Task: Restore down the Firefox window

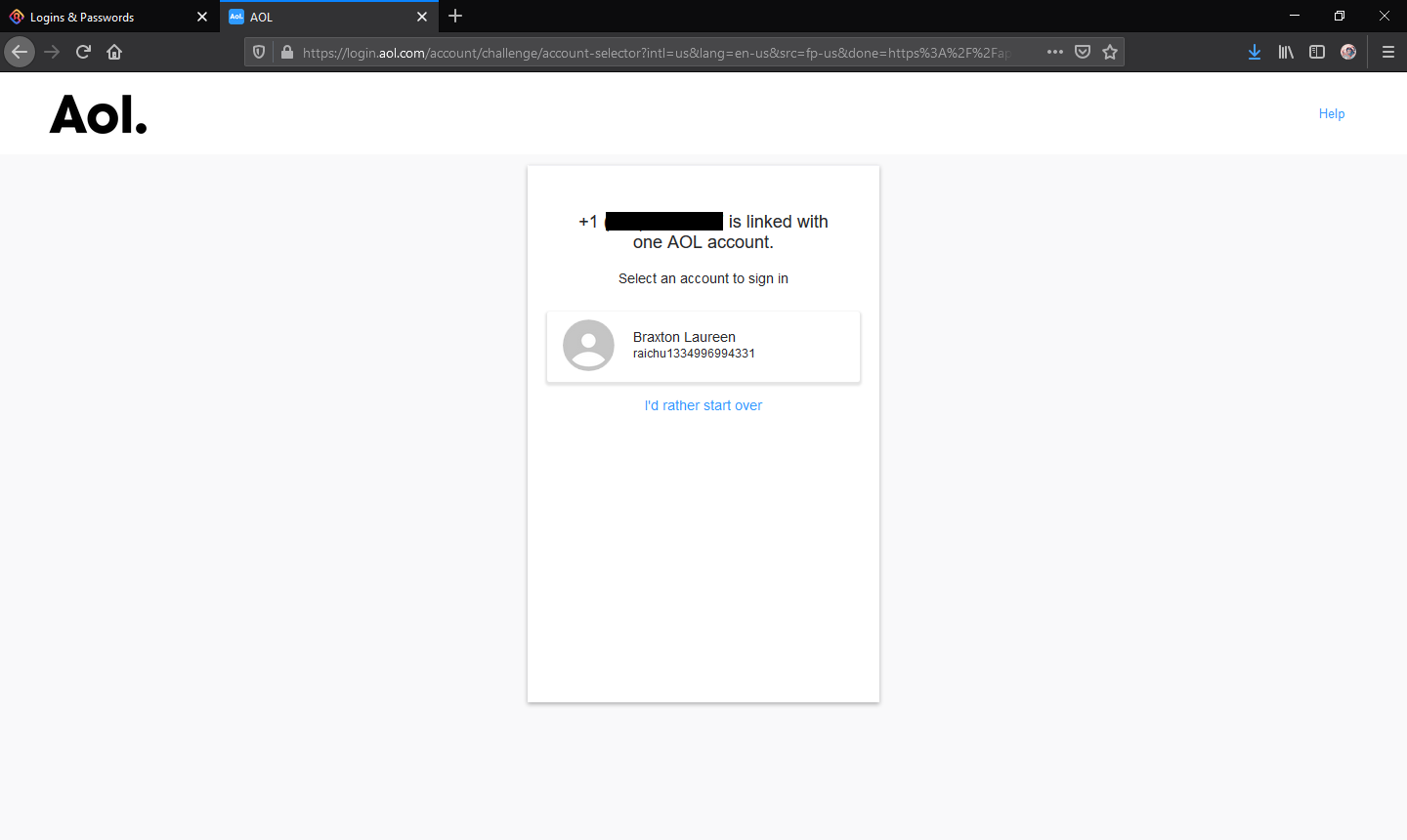Action: pos(1340,16)
